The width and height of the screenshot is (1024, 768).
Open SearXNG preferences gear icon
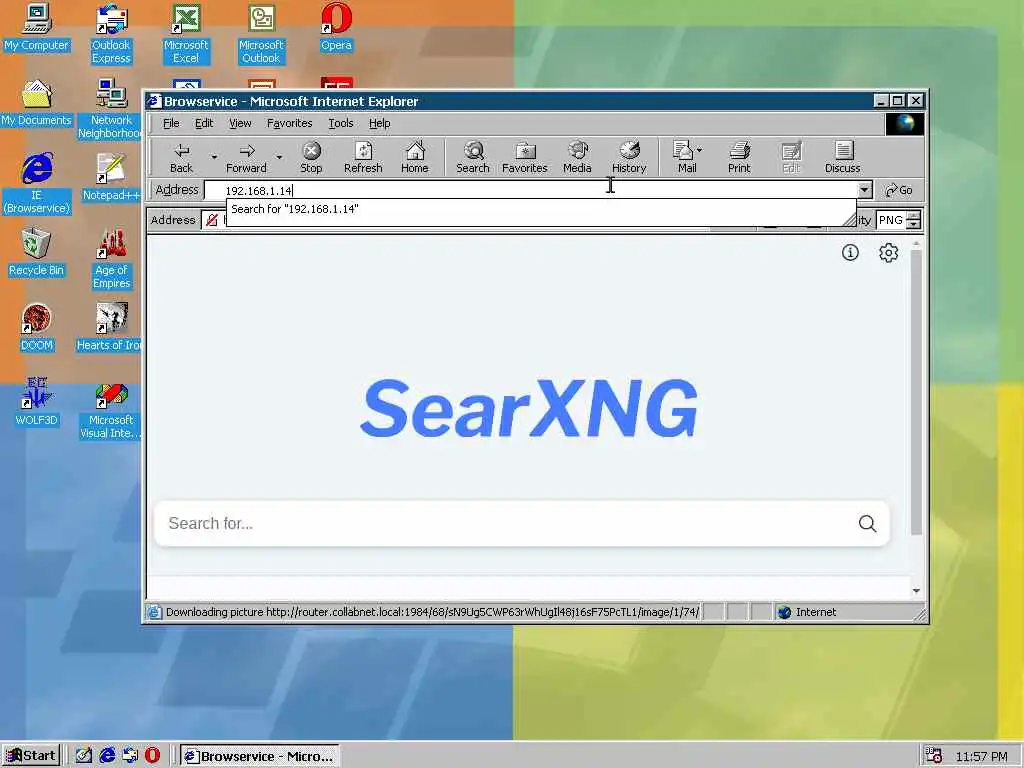(x=888, y=253)
